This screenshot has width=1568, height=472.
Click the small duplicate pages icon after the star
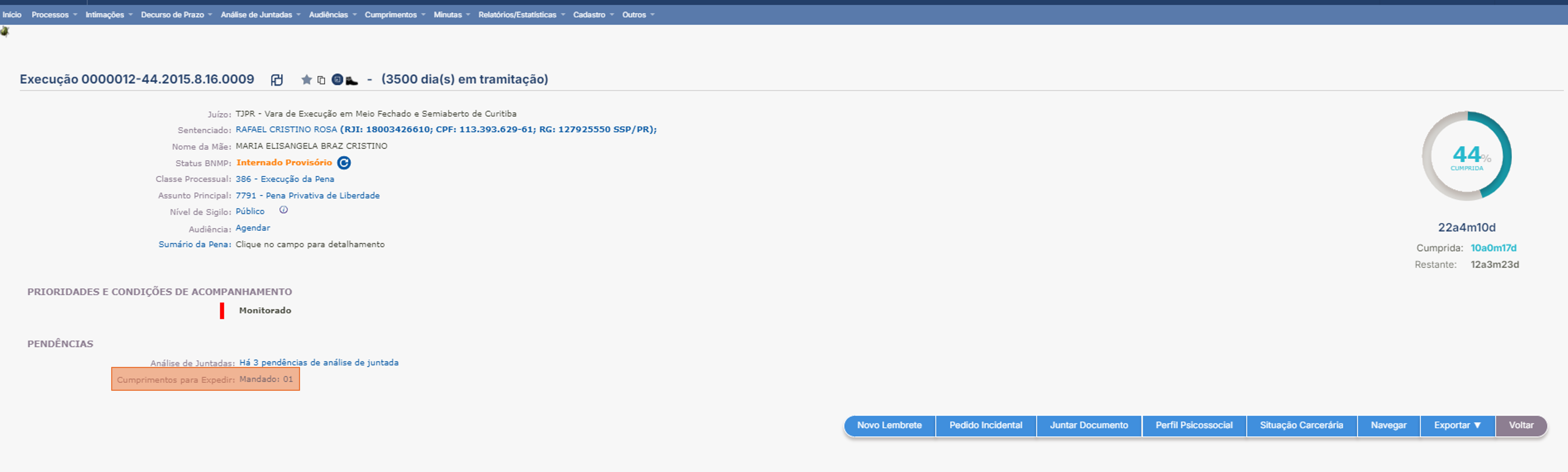(x=321, y=80)
